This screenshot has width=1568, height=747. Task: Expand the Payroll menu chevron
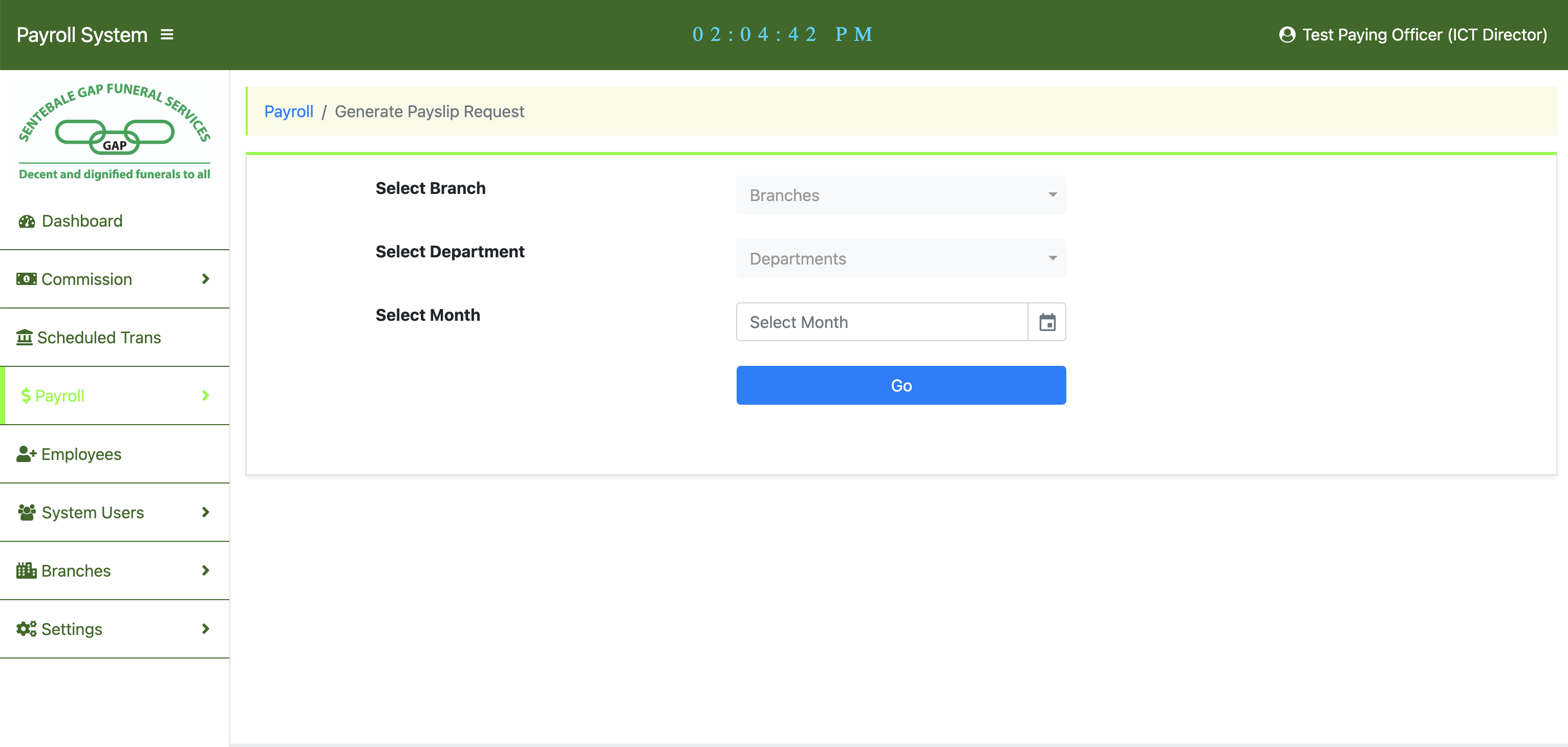206,396
